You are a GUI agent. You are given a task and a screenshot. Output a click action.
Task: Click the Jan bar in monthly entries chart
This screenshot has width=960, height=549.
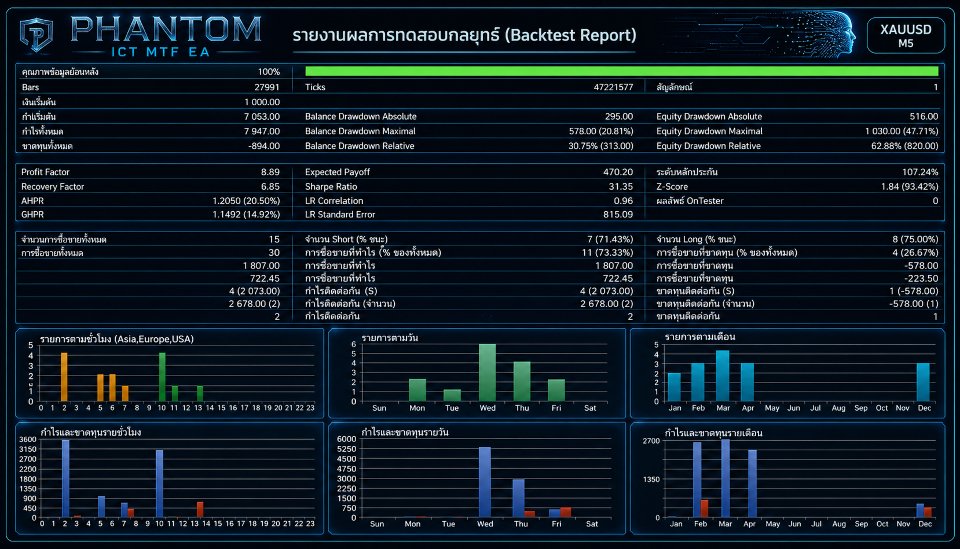click(674, 387)
